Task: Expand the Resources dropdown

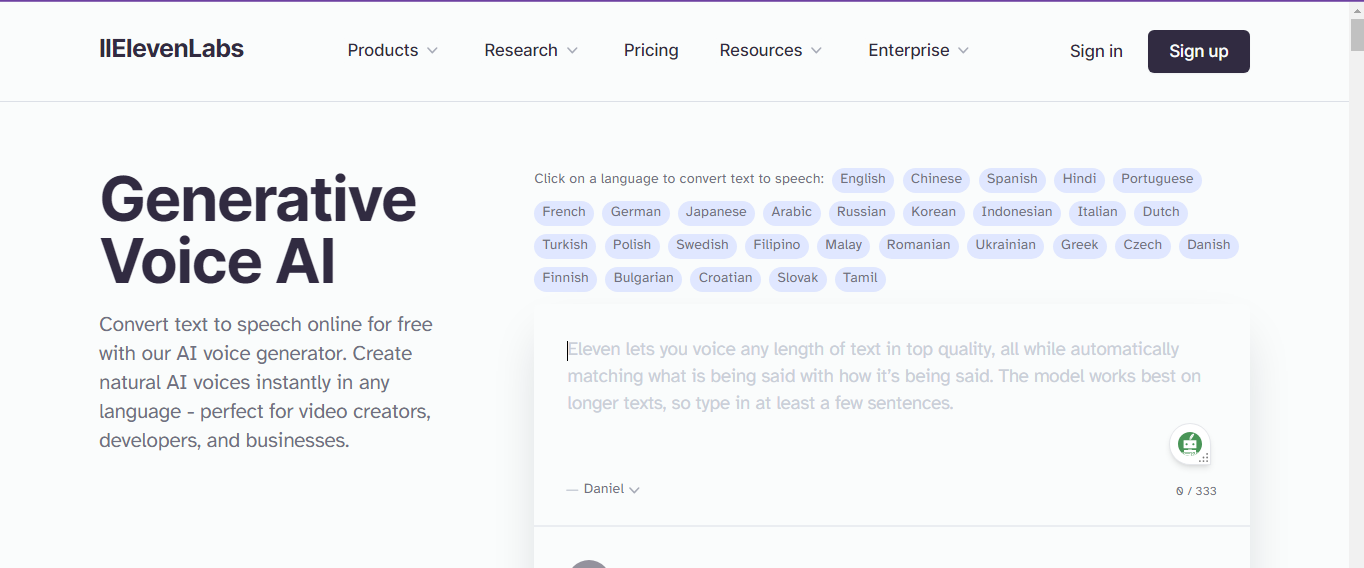Action: [771, 50]
